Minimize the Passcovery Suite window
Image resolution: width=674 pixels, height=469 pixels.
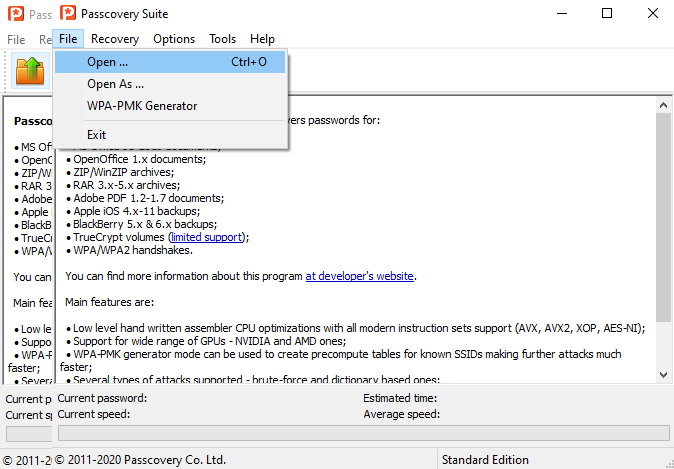tap(561, 14)
